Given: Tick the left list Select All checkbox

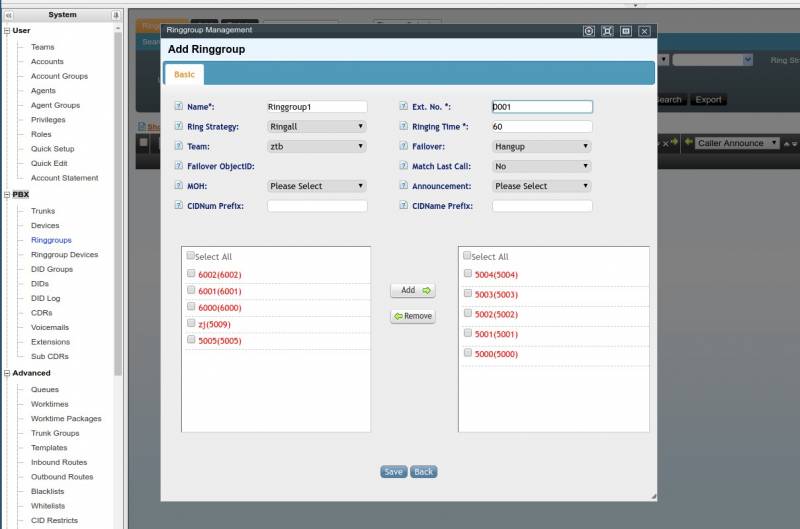Looking at the screenshot, I should [190, 256].
